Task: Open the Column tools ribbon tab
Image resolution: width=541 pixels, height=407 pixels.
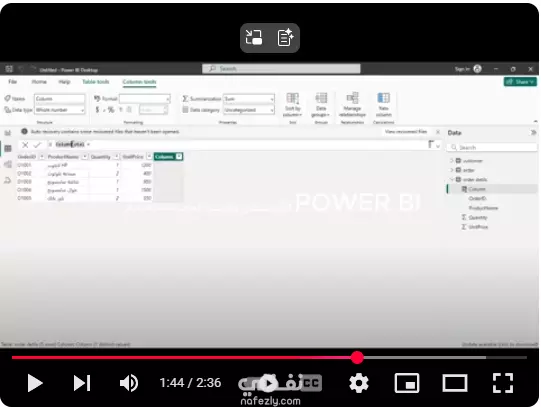Action: coord(139,82)
